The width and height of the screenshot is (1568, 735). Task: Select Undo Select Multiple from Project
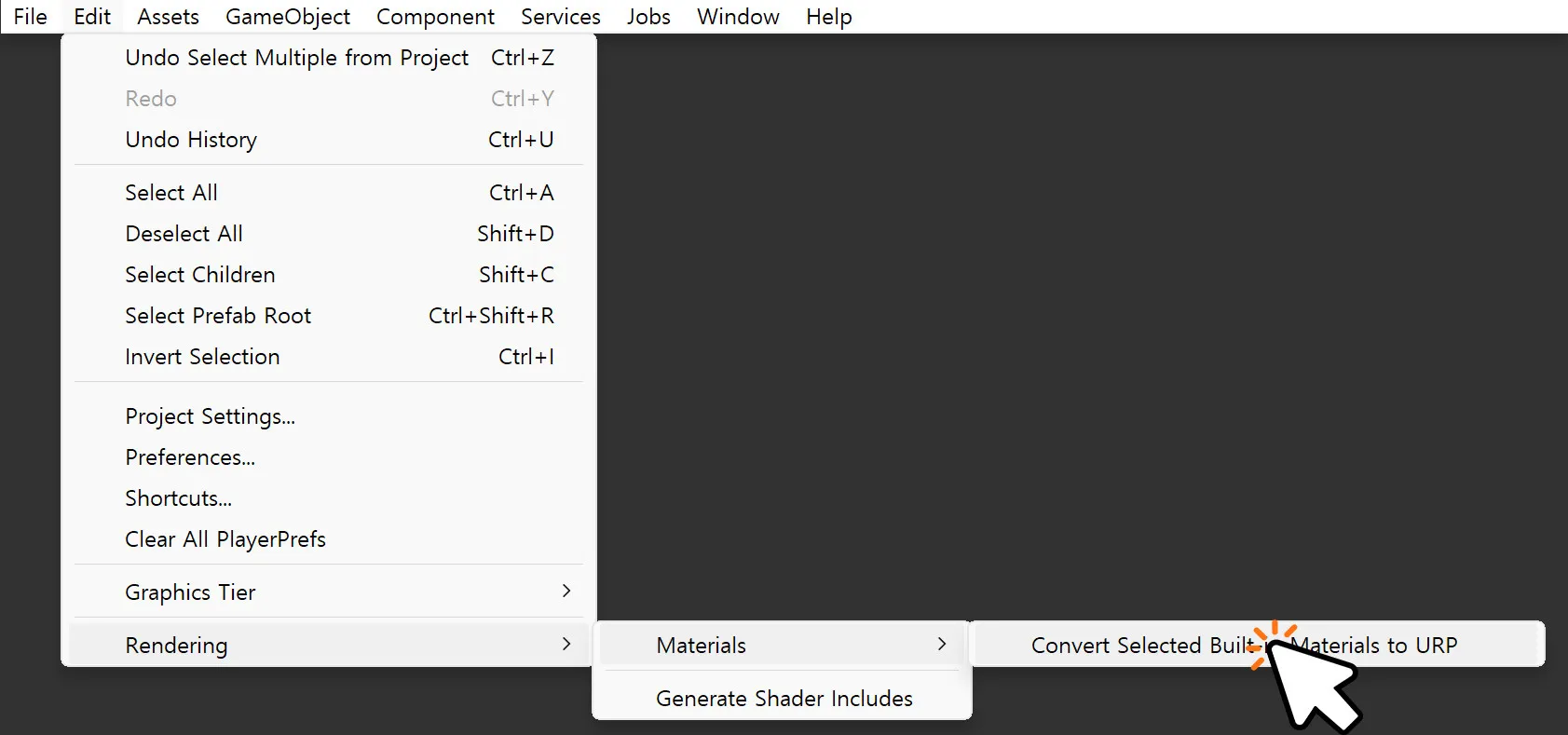pyautogui.click(x=296, y=57)
